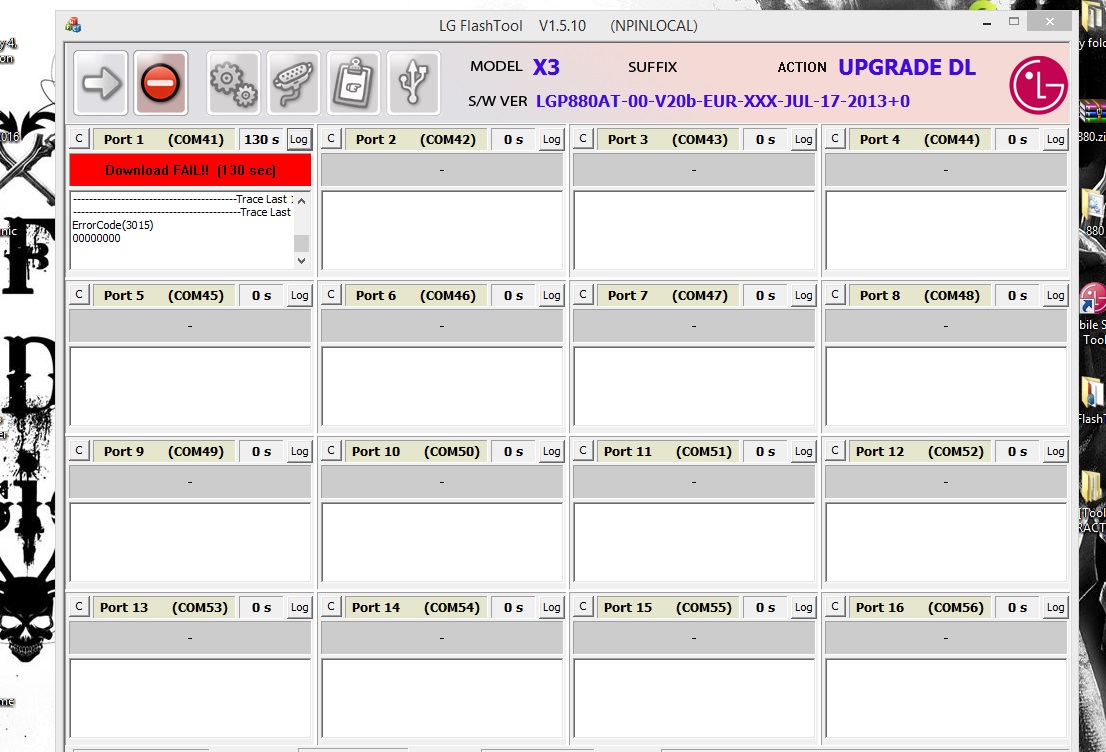Click the C button for Port 6
This screenshot has width=1106, height=752.
tap(331, 295)
